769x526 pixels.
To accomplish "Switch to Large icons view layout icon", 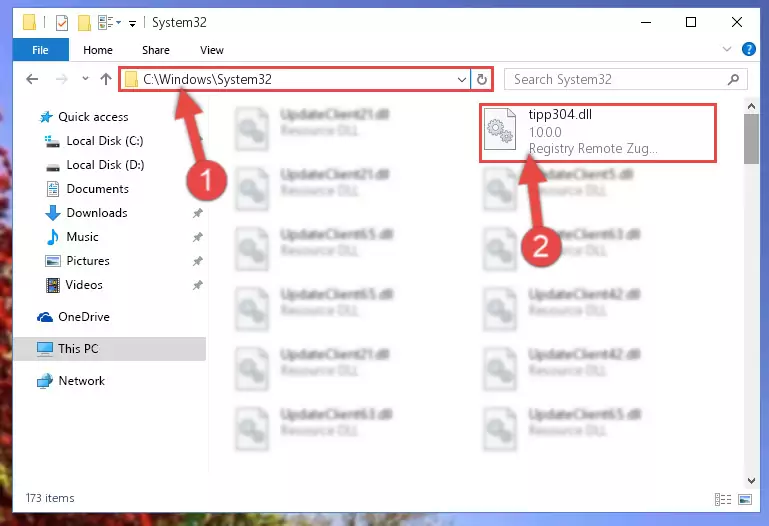I will [744, 500].
